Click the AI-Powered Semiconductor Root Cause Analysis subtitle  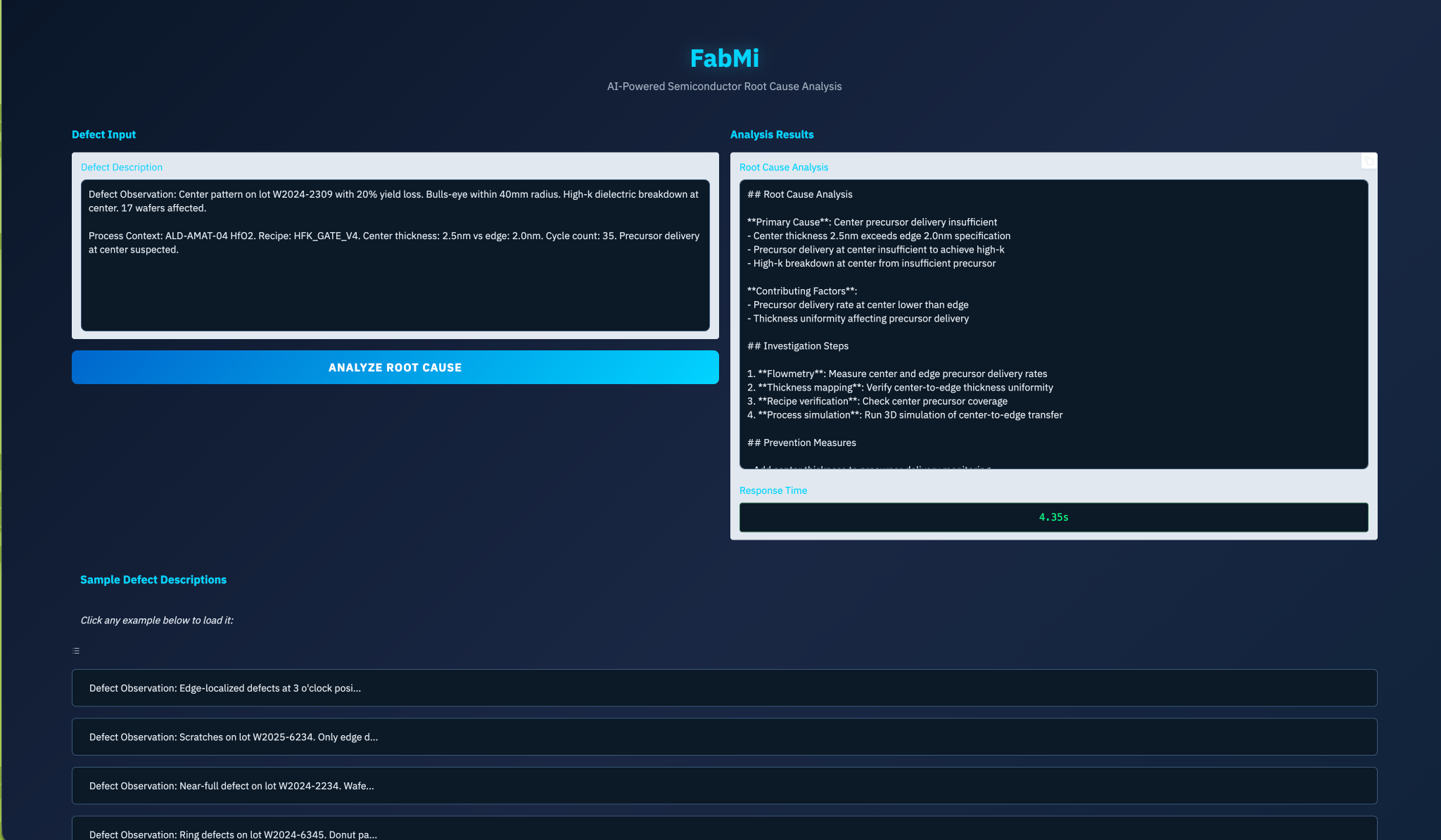click(x=724, y=87)
